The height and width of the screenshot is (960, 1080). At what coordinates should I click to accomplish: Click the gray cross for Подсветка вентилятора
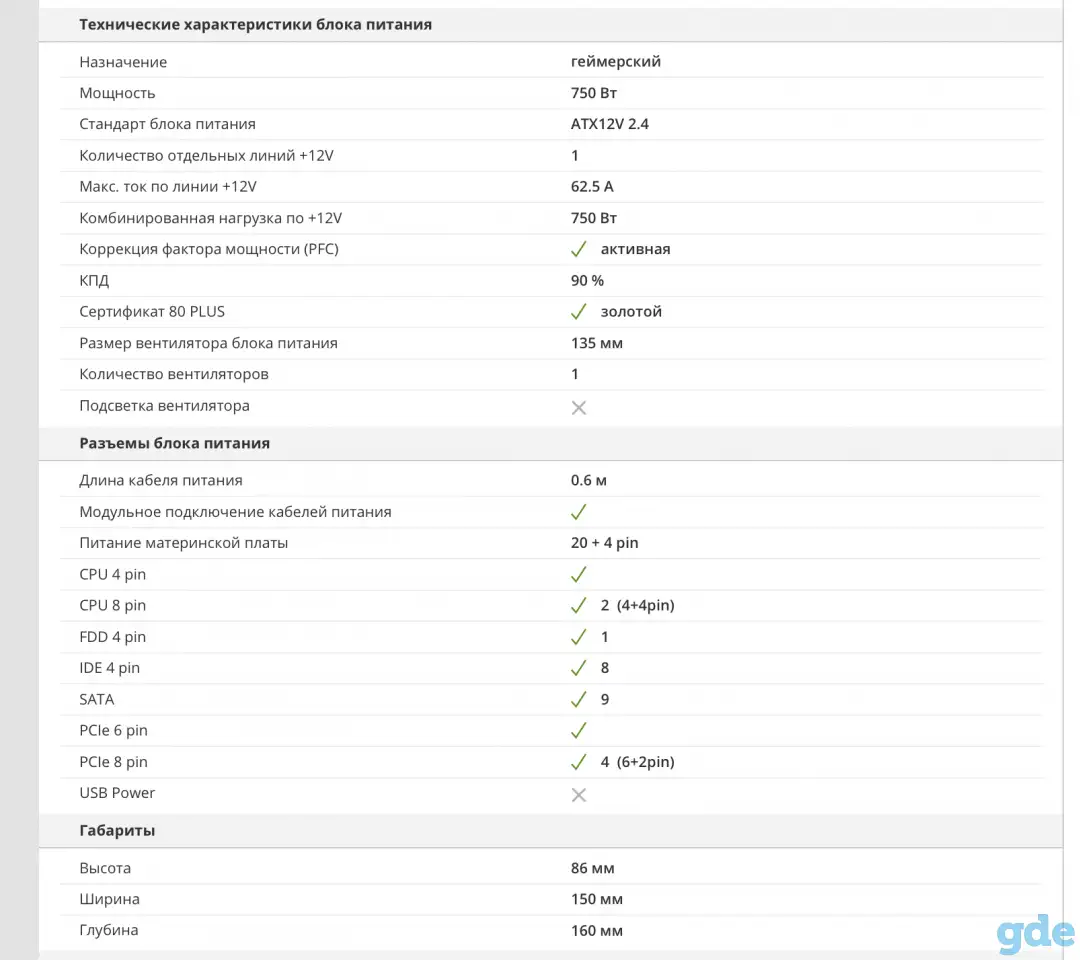coord(579,408)
